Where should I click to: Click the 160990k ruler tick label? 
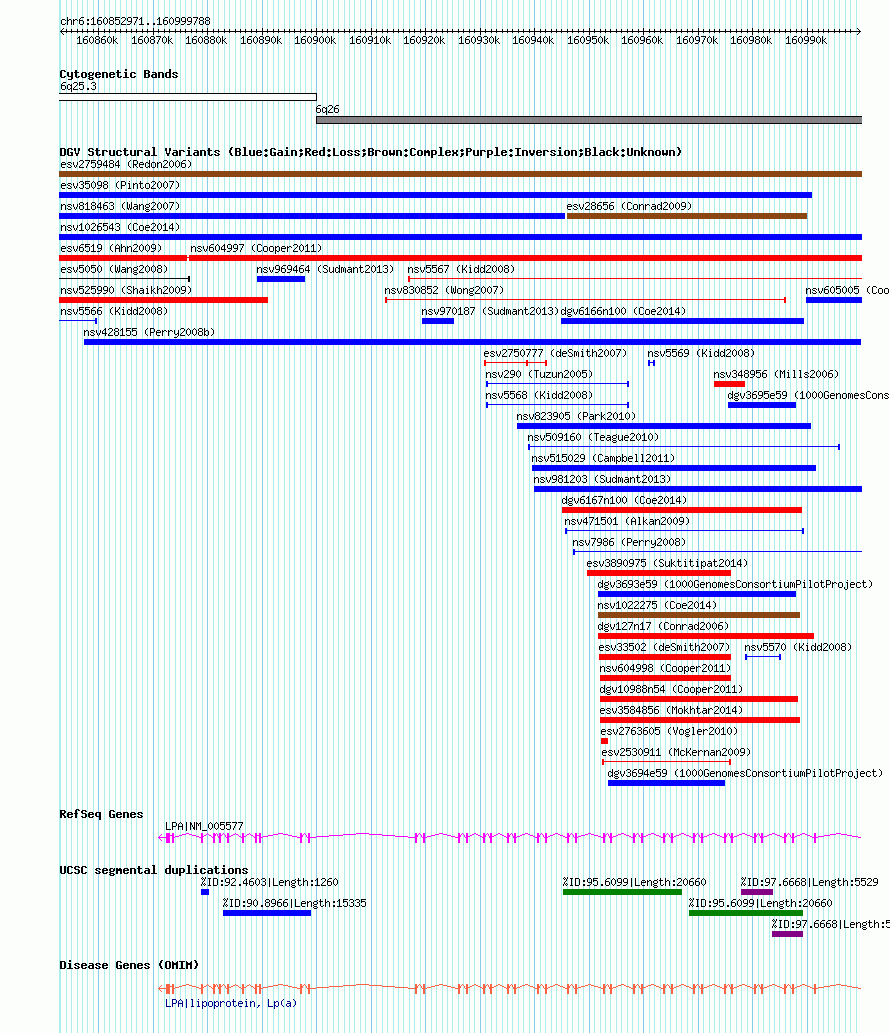[x=806, y=40]
